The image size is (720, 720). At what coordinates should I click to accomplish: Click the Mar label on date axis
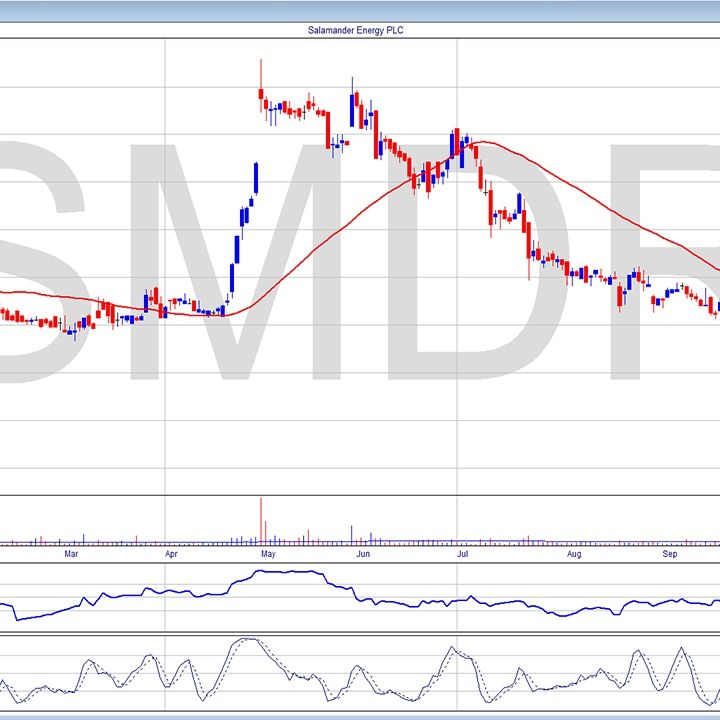click(71, 553)
